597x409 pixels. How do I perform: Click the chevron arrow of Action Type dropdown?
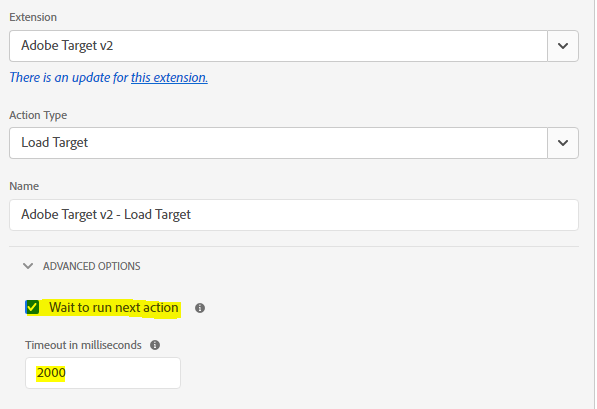(563, 143)
